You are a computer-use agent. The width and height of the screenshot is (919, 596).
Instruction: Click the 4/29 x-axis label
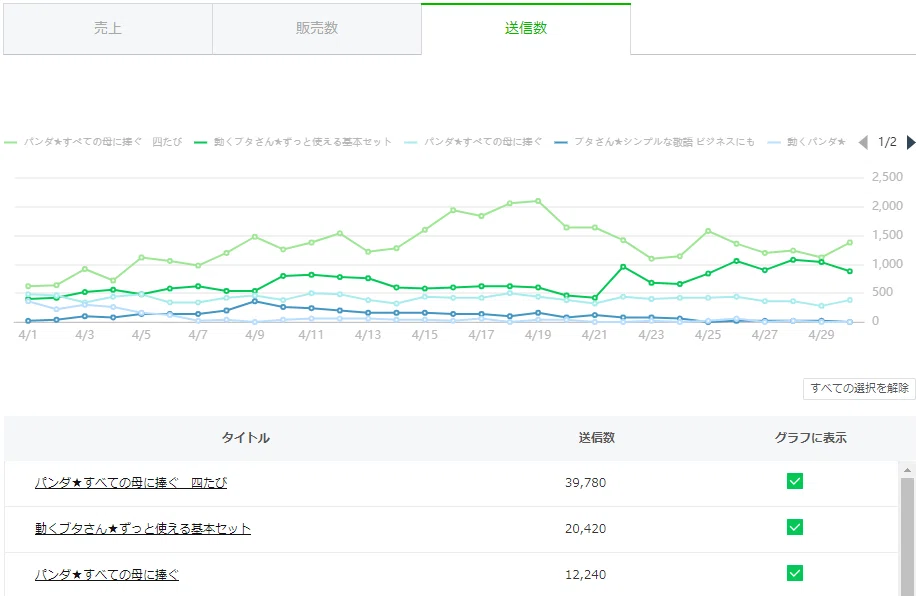point(821,335)
